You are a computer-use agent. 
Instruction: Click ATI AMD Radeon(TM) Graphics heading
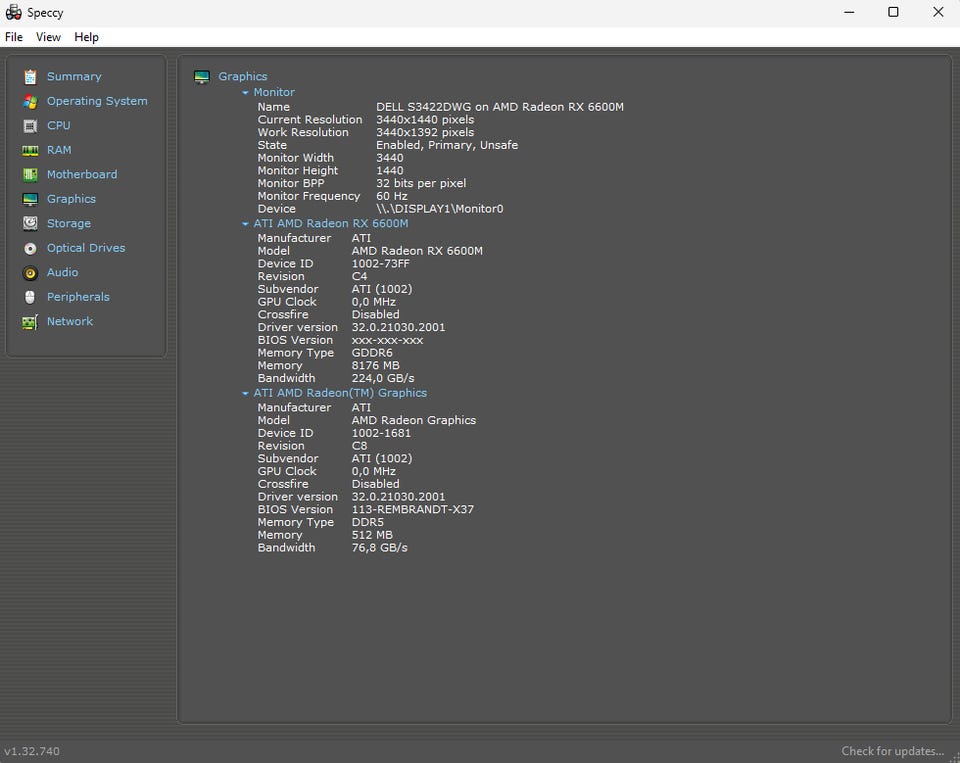click(x=340, y=393)
